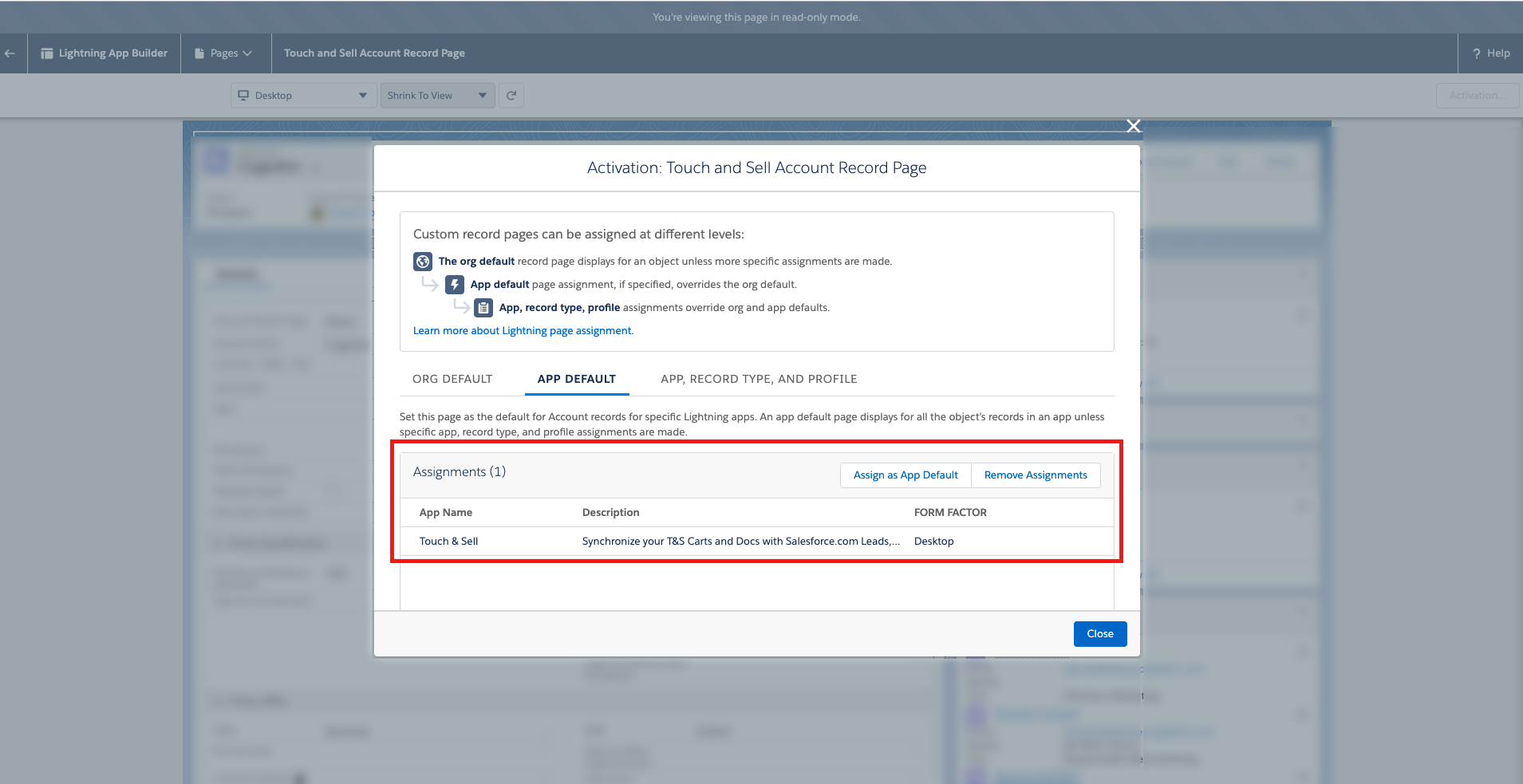Click the FORM FACTOR column header
1523x784 pixels.
950,513
